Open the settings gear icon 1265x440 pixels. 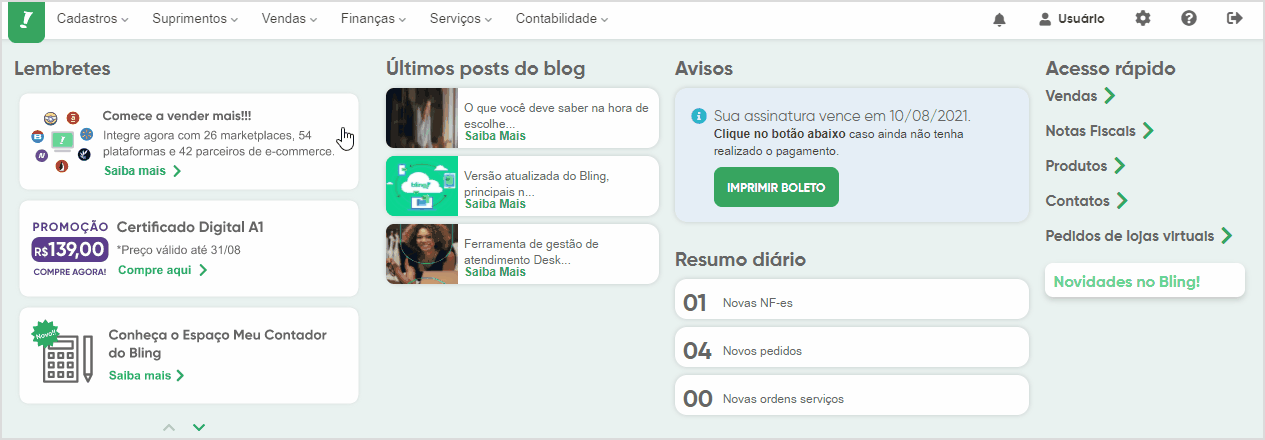1143,19
